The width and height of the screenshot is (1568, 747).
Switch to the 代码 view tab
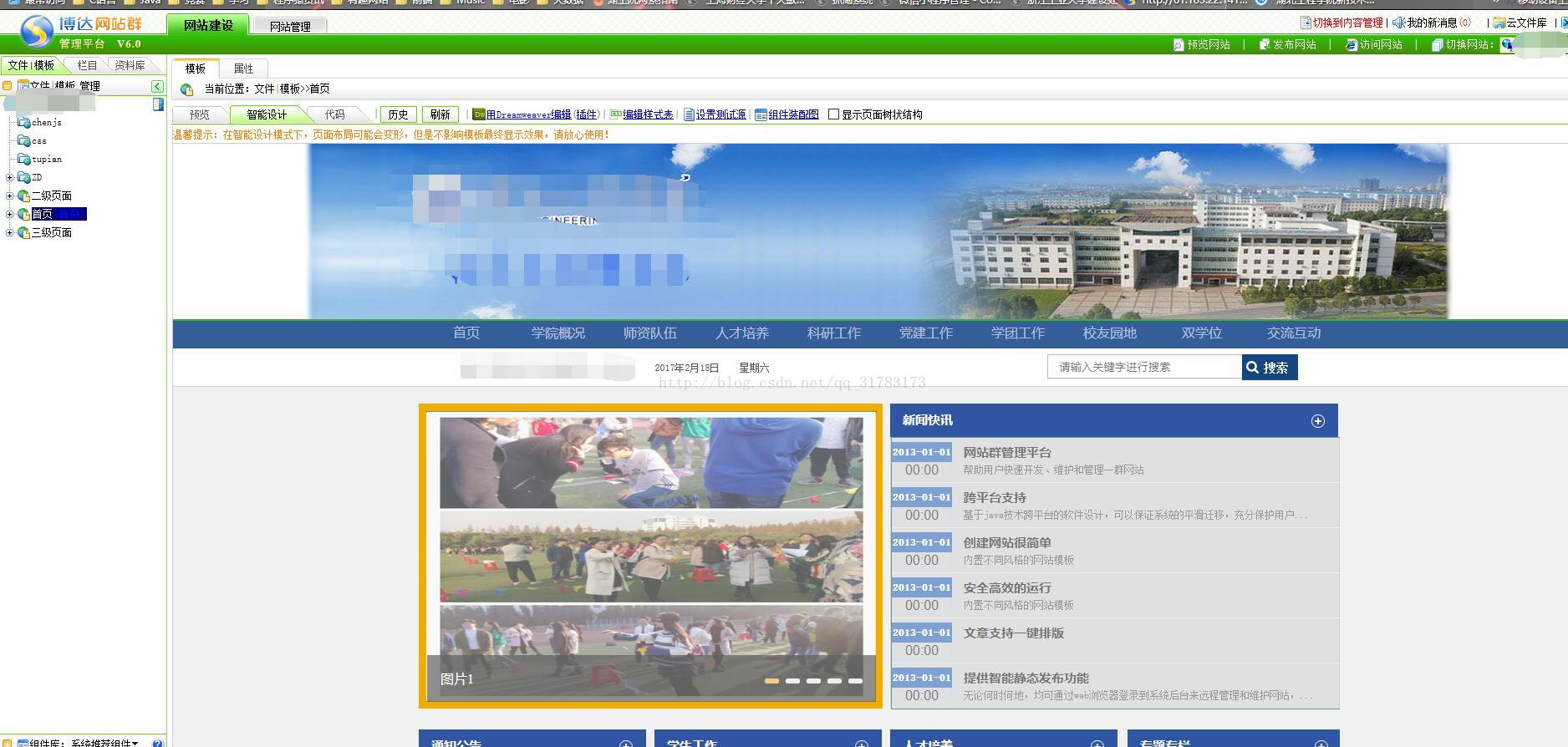(x=335, y=114)
